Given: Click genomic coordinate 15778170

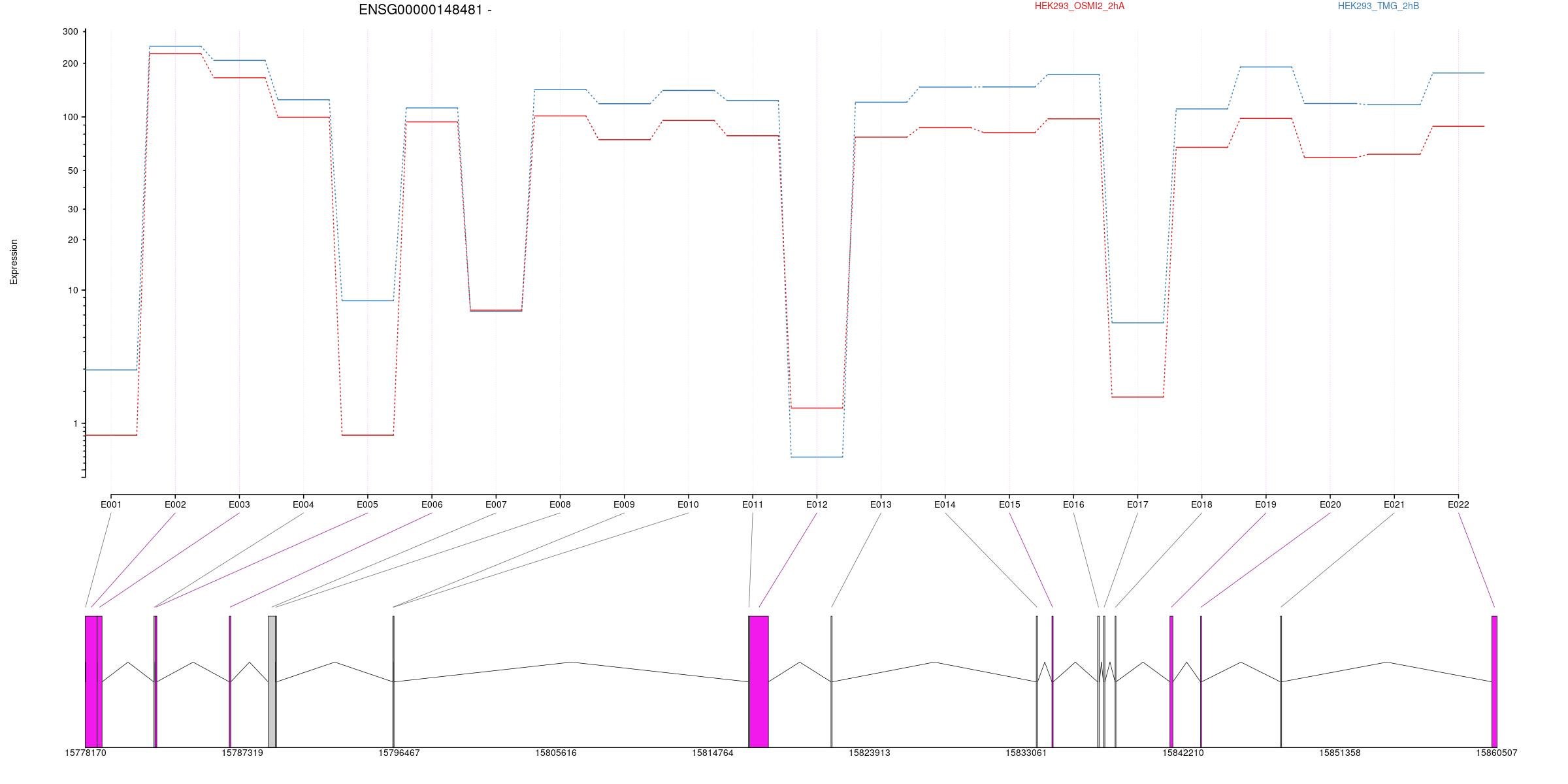Looking at the screenshot, I should pos(86,753).
